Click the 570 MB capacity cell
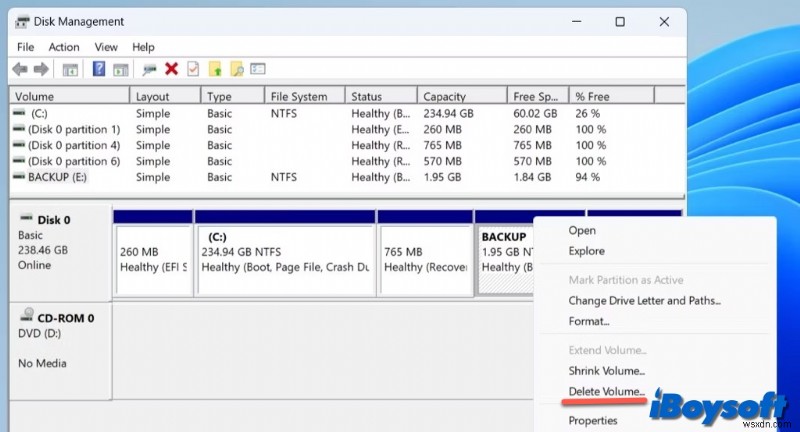Image resolution: width=800 pixels, height=432 pixels. coord(442,161)
